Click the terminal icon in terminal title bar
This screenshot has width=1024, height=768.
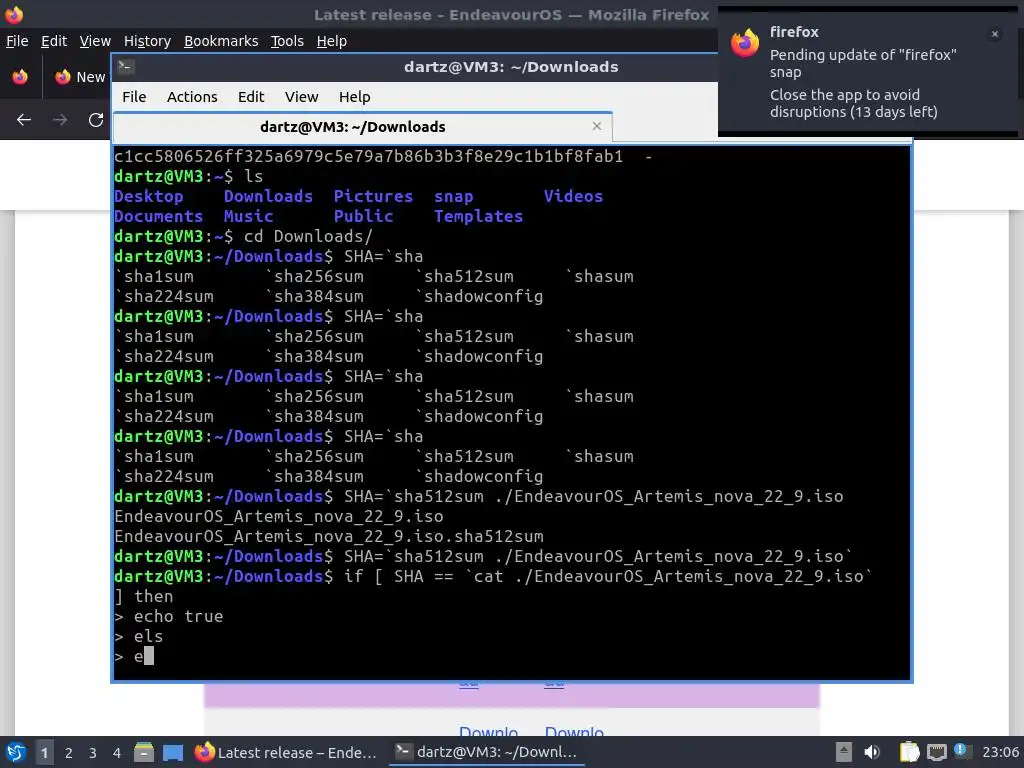coord(126,67)
